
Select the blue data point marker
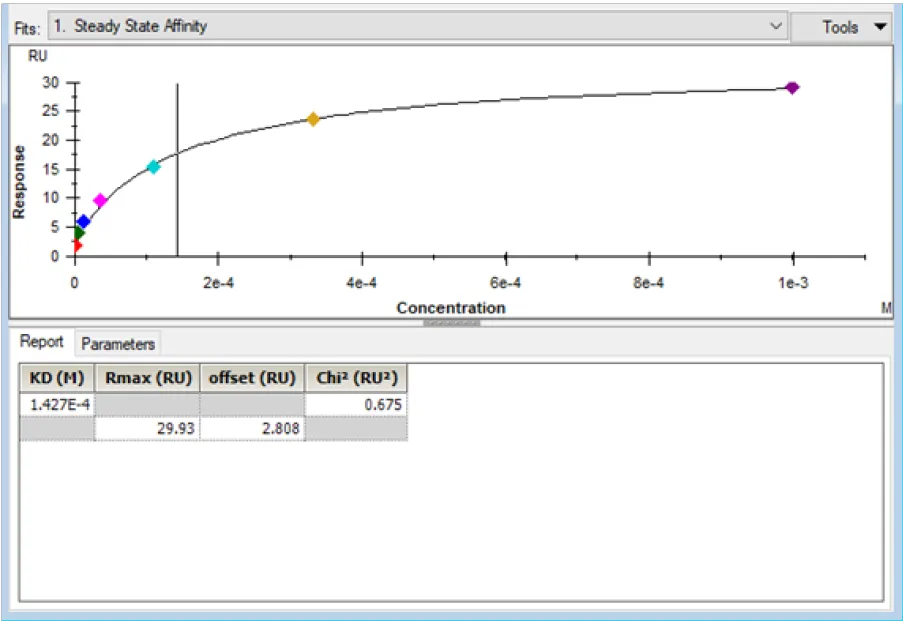84,222
